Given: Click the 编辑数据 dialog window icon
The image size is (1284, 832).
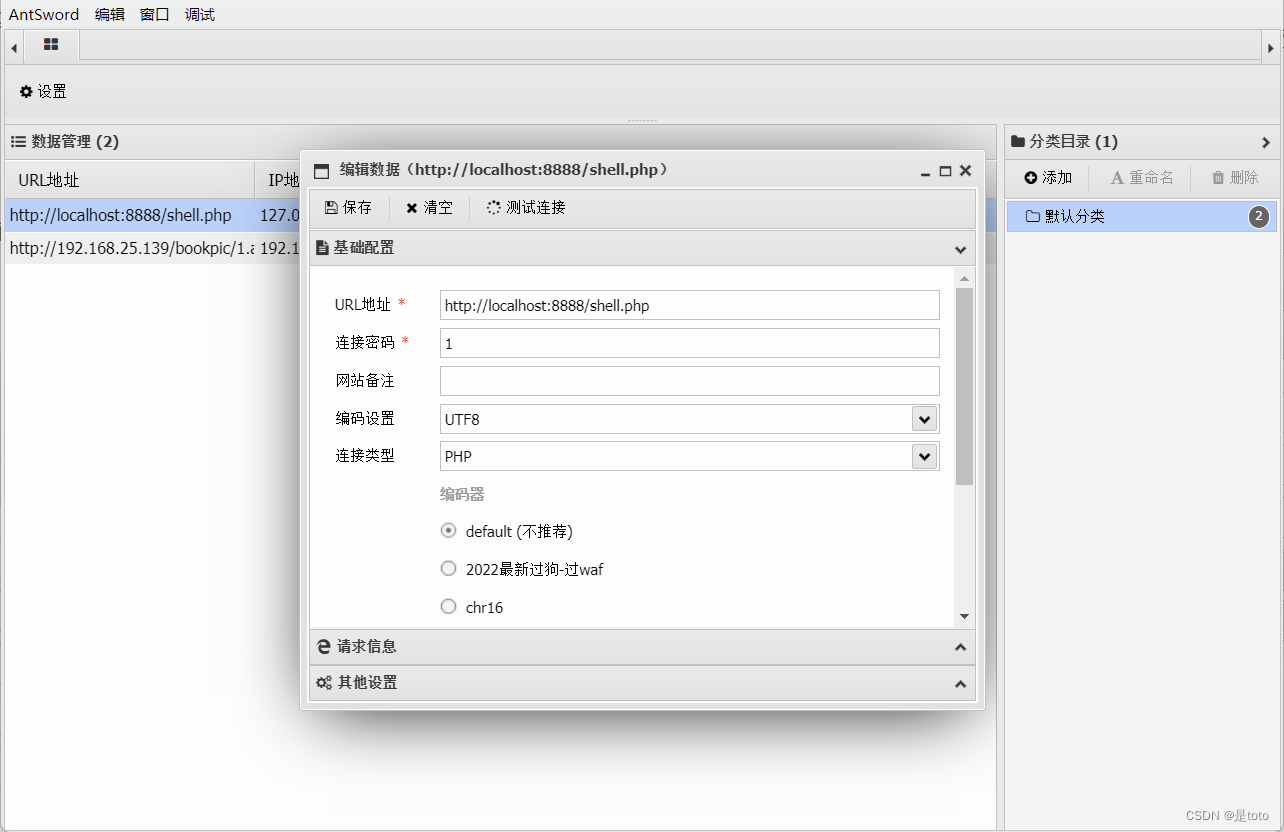Looking at the screenshot, I should [x=321, y=171].
